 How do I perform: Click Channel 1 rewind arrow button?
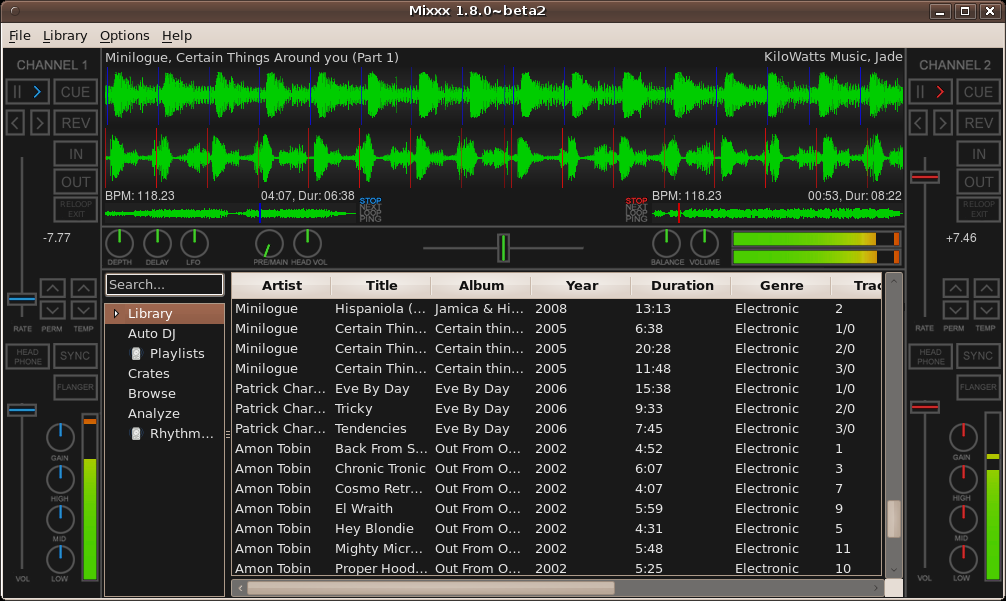pyautogui.click(x=15, y=123)
